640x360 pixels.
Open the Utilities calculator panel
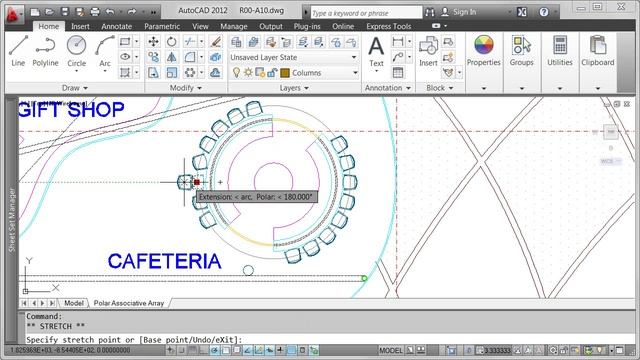[x=560, y=51]
